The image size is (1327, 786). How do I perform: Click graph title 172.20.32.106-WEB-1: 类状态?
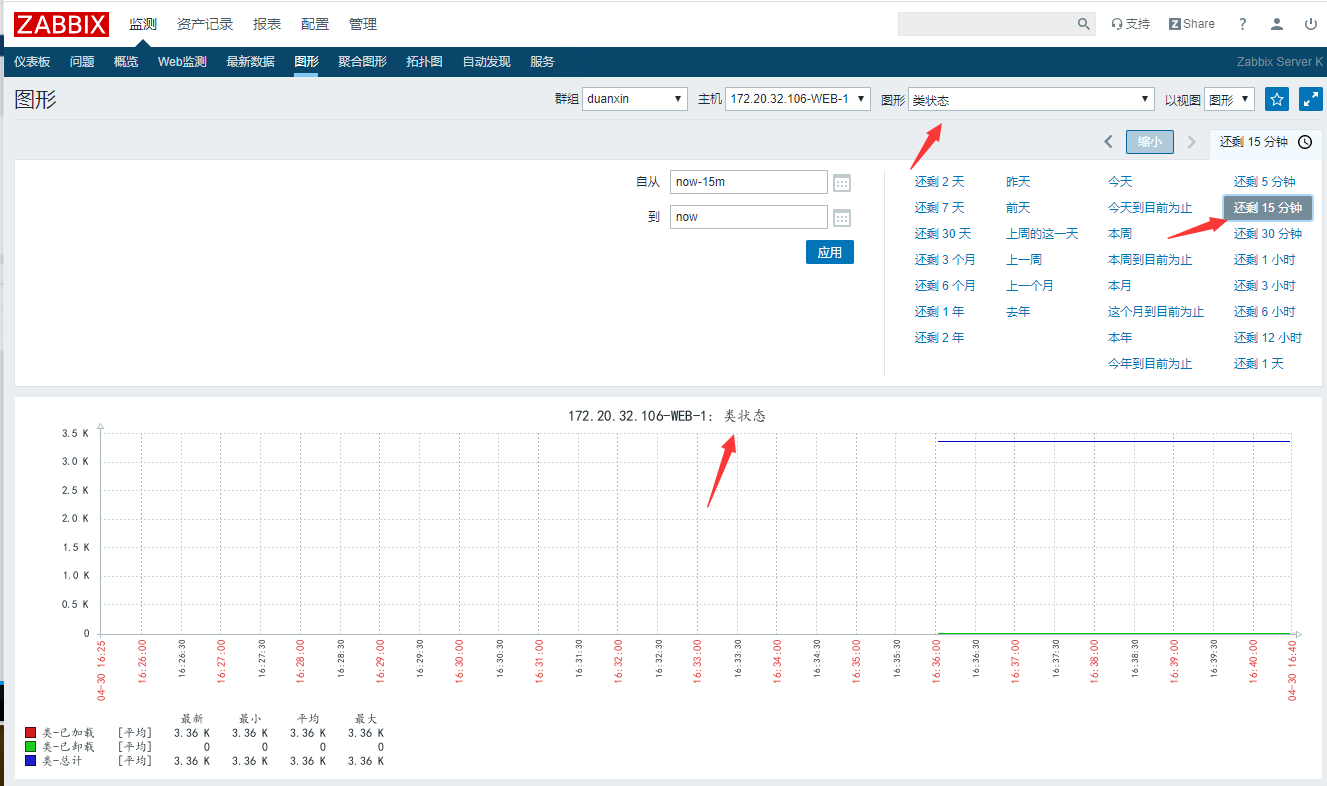click(x=667, y=416)
